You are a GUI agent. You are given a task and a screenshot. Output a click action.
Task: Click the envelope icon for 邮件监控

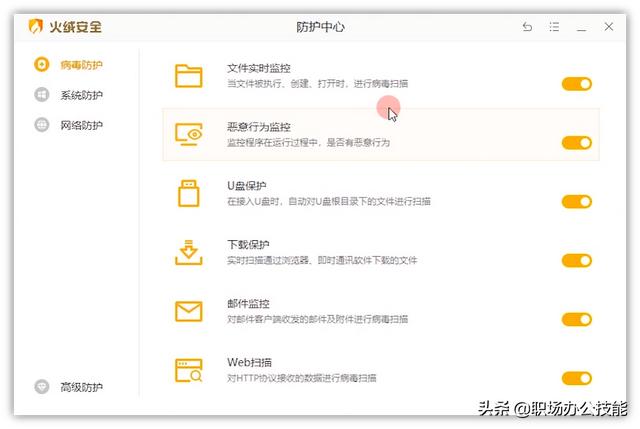click(189, 311)
